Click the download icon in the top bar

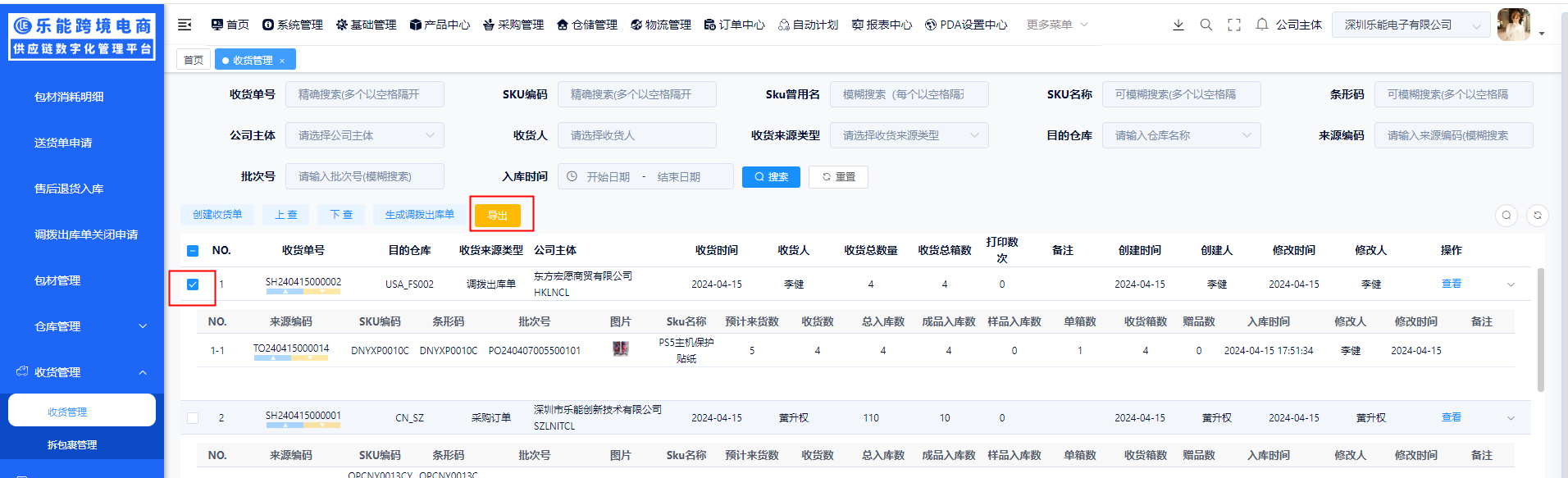pyautogui.click(x=1178, y=25)
